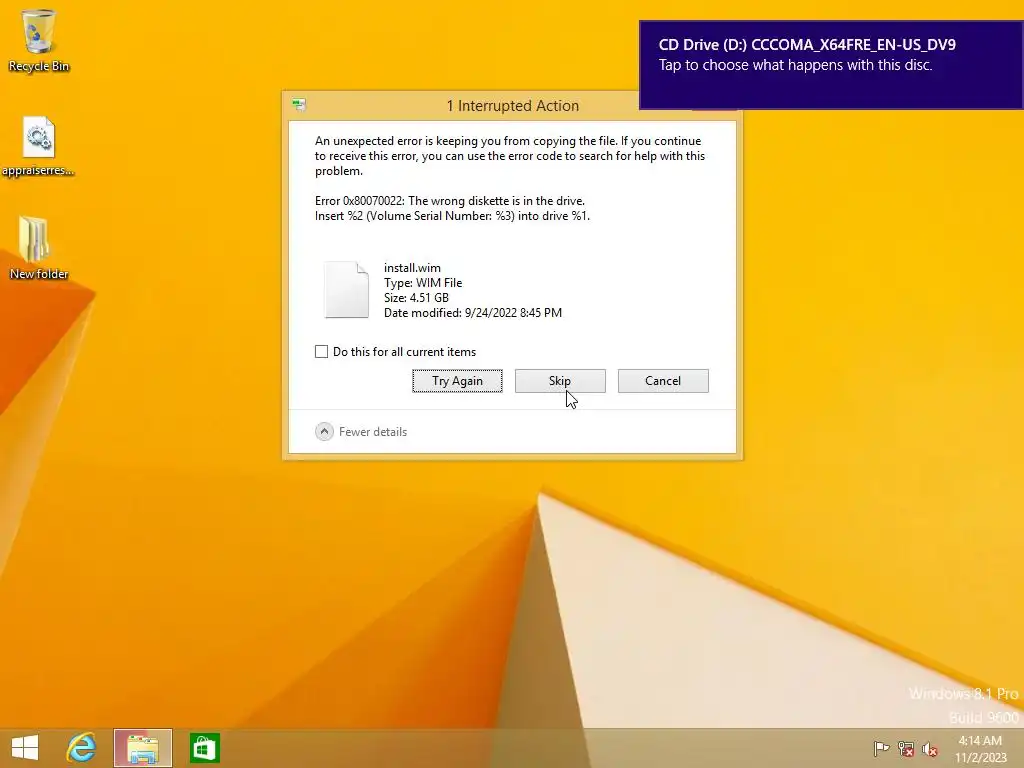Select the New folder desktop icon

tap(39, 248)
